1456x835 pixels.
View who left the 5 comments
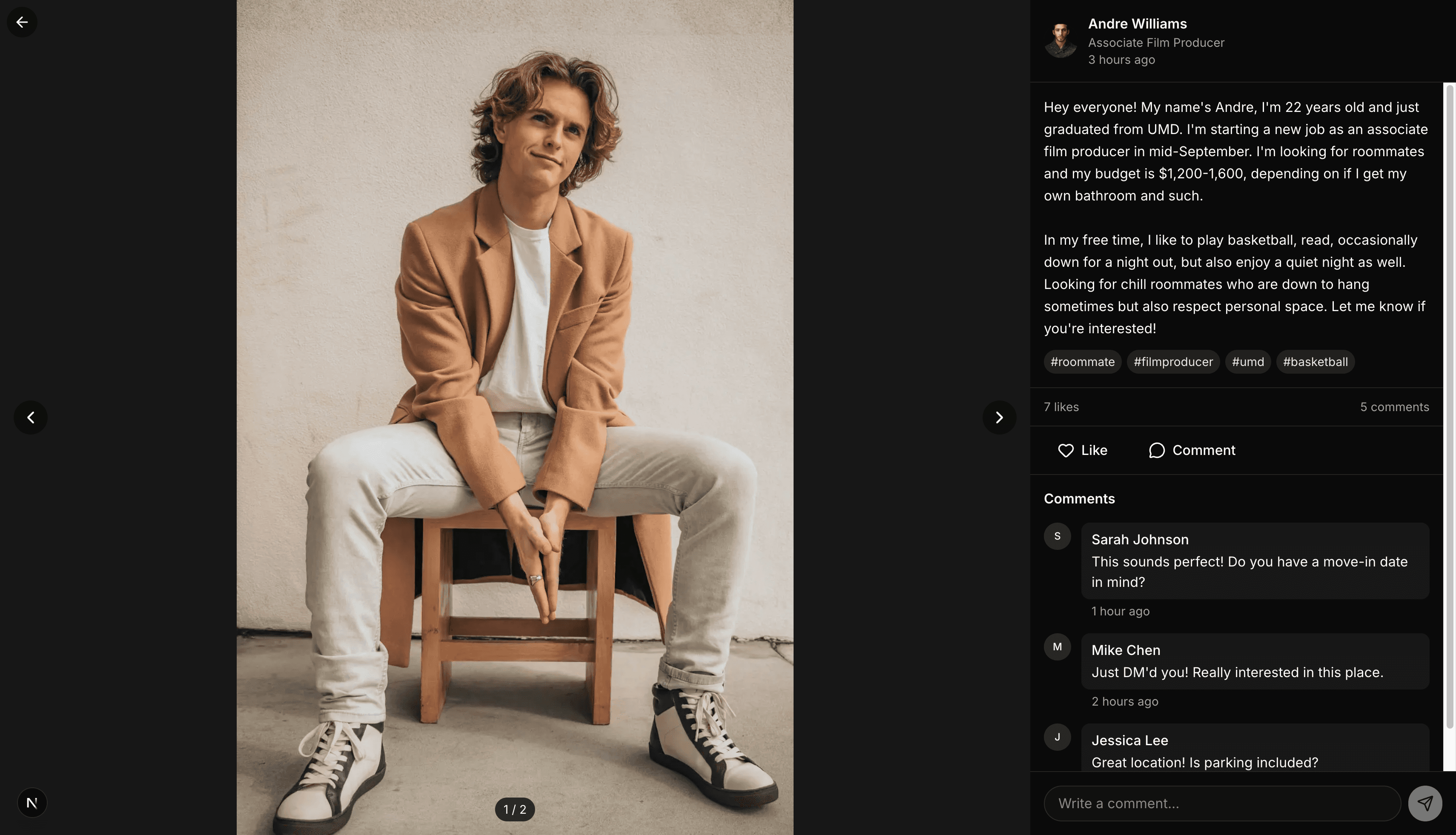point(1394,406)
